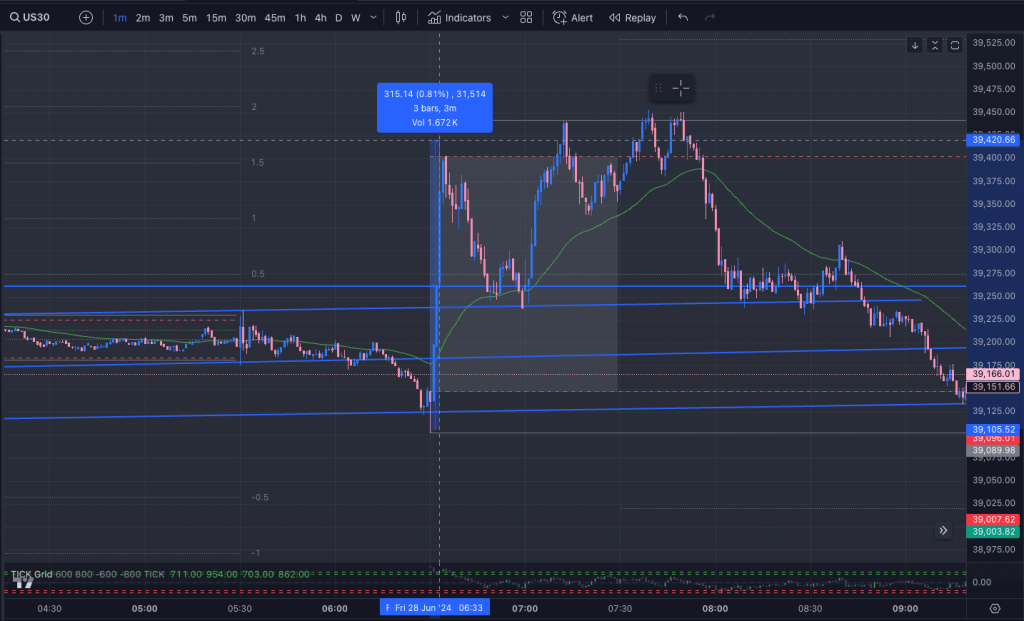The height and width of the screenshot is (621, 1024).
Task: Click the scroll-to-latest-bar double arrow
Action: click(943, 531)
